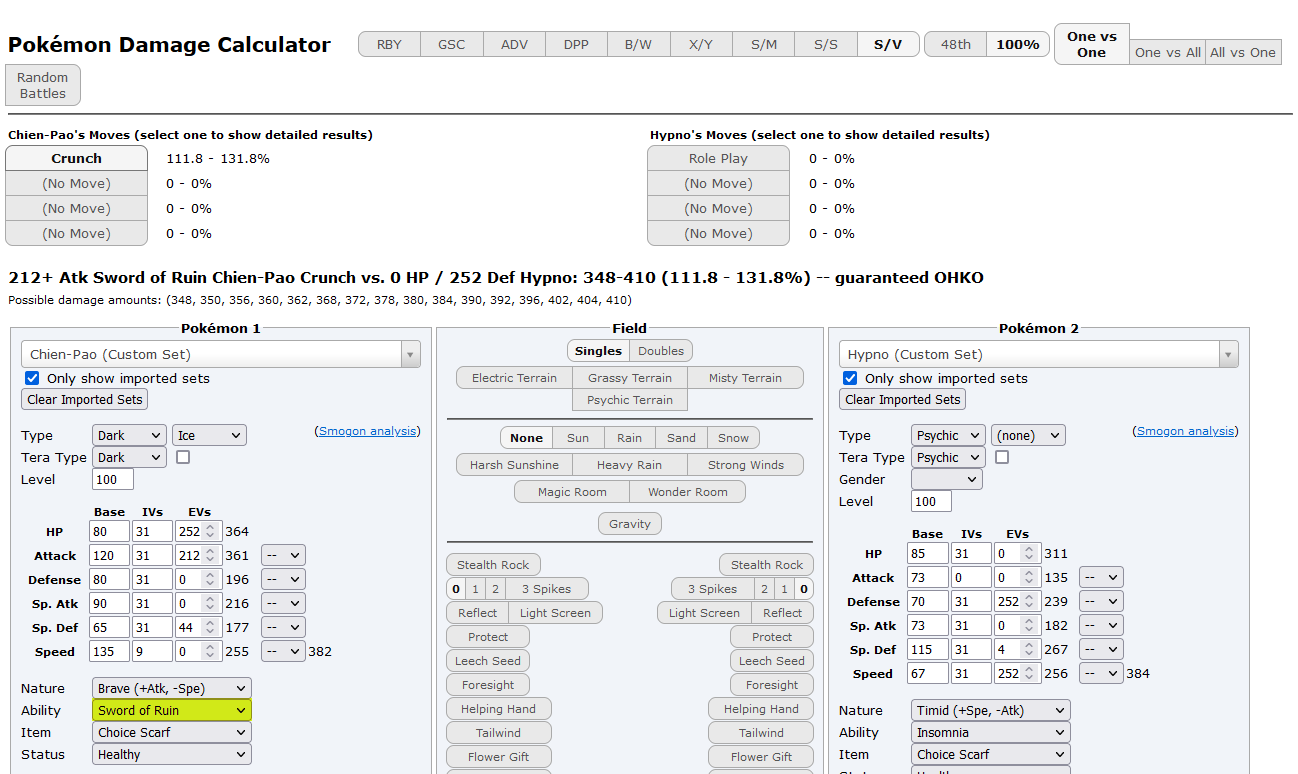
Task: Open Chien-Pao's first type dropdown (Dark)
Action: click(129, 435)
